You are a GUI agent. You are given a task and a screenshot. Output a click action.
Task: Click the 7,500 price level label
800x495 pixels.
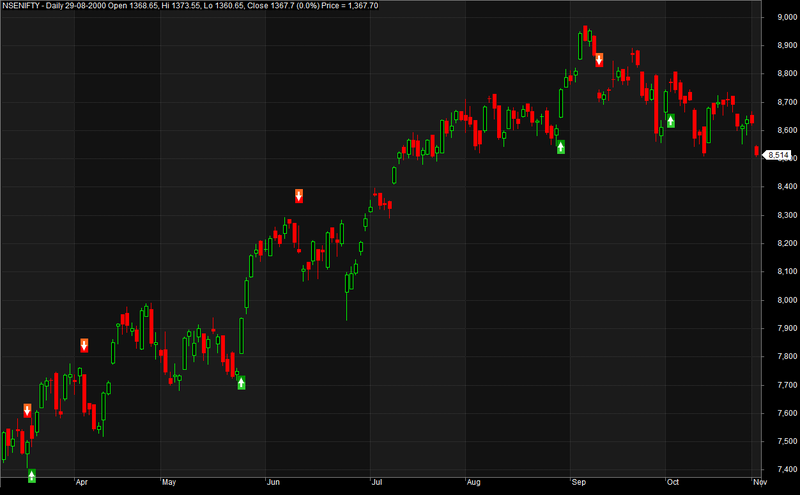[x=787, y=441]
